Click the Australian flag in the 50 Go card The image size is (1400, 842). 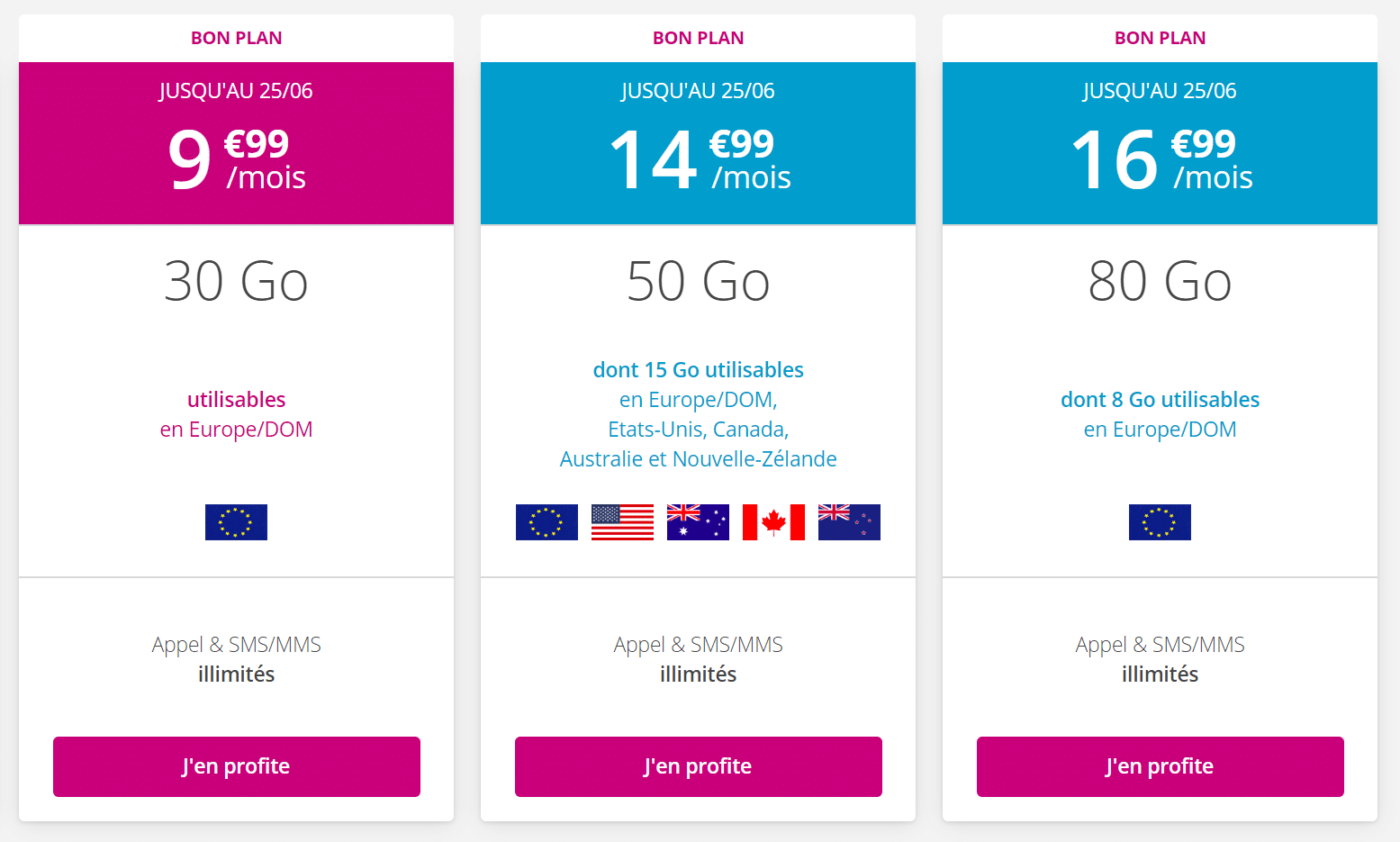pos(698,522)
